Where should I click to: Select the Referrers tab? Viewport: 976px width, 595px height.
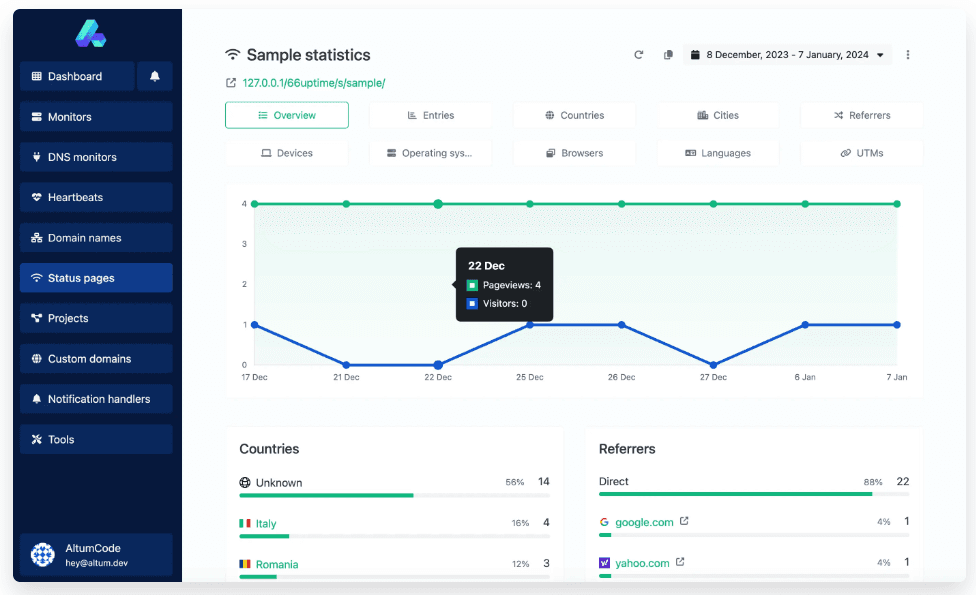861,115
